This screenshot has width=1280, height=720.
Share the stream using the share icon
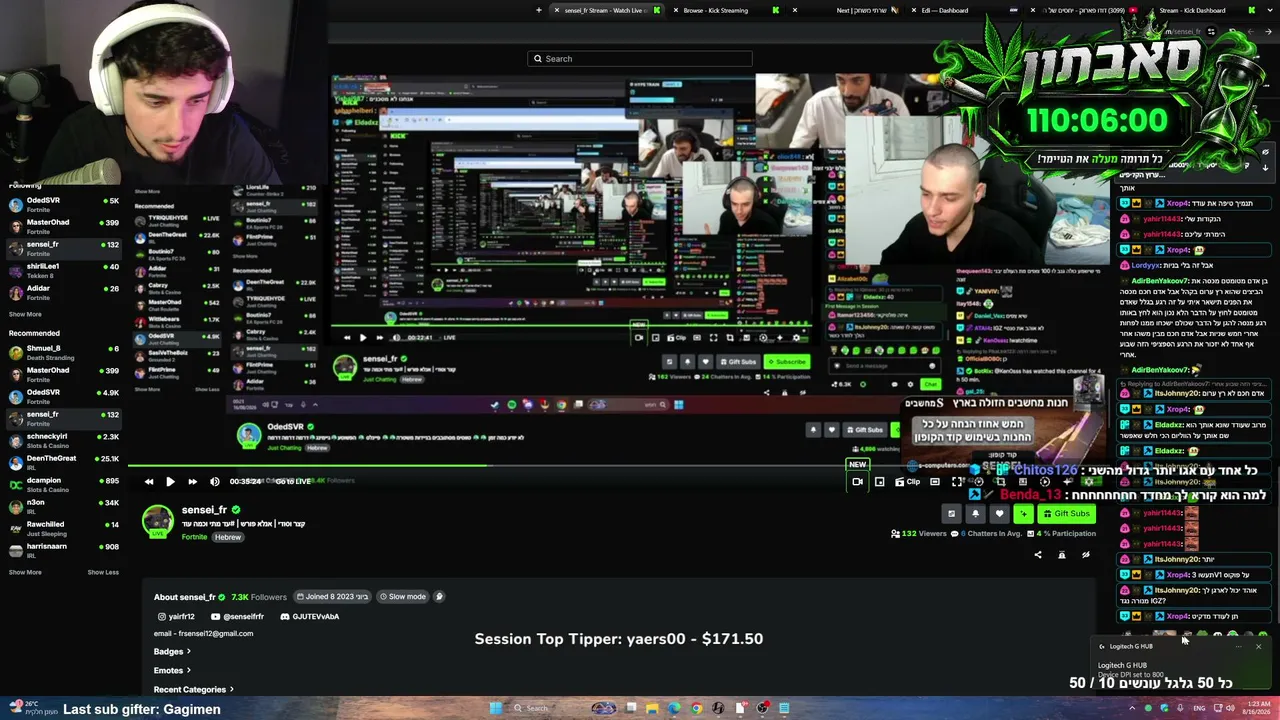pos(1037,555)
